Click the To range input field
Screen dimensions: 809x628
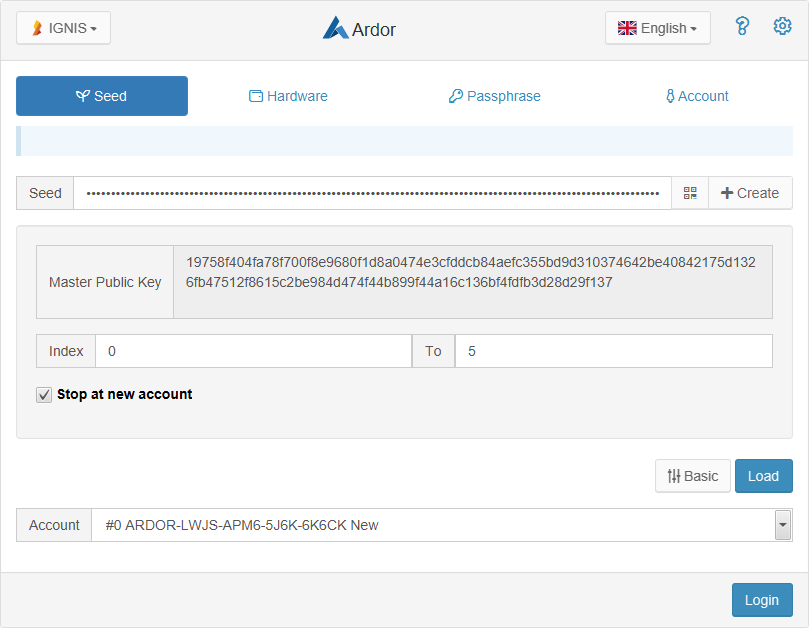[613, 351]
